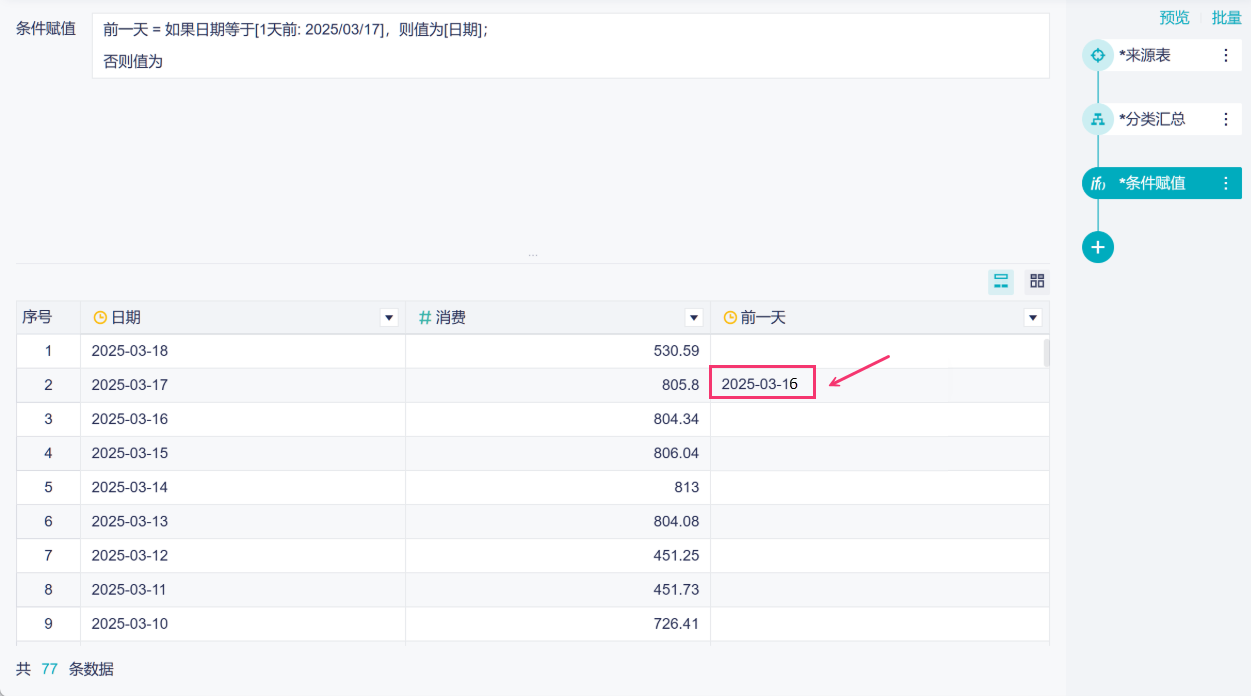Select date cell 2025-03-15
1251x696 pixels.
point(130,453)
